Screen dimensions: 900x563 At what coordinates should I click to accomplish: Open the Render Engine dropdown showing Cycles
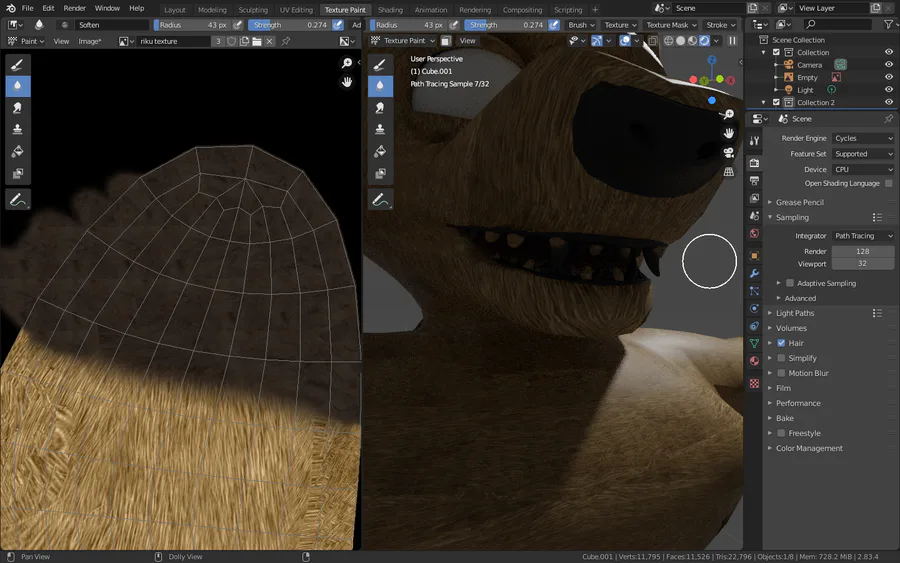click(x=863, y=139)
